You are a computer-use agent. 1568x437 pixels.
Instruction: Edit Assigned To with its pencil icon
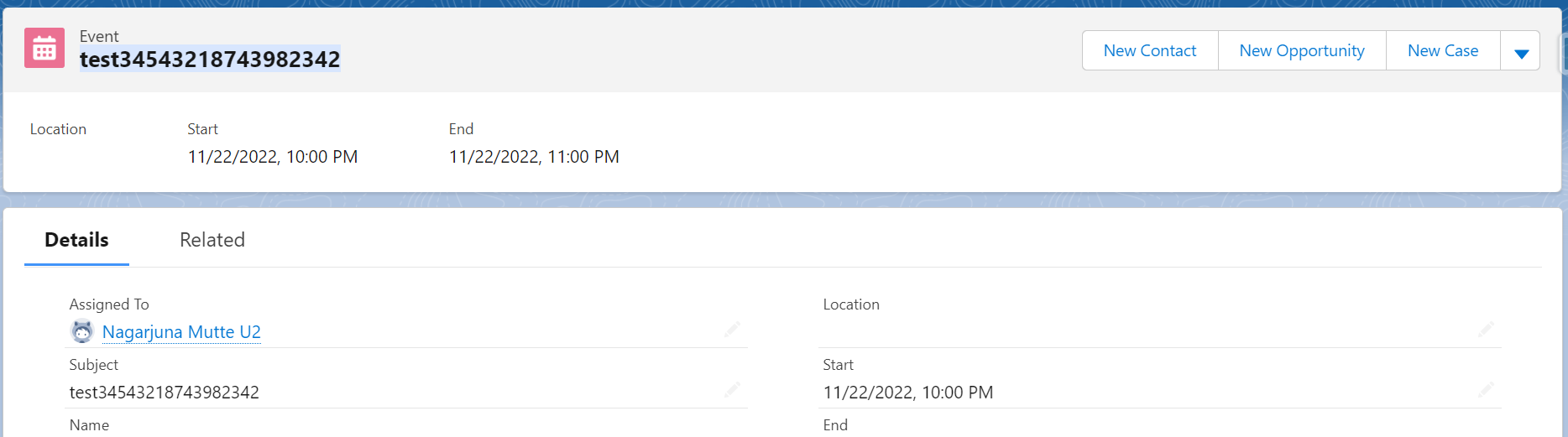click(x=732, y=329)
